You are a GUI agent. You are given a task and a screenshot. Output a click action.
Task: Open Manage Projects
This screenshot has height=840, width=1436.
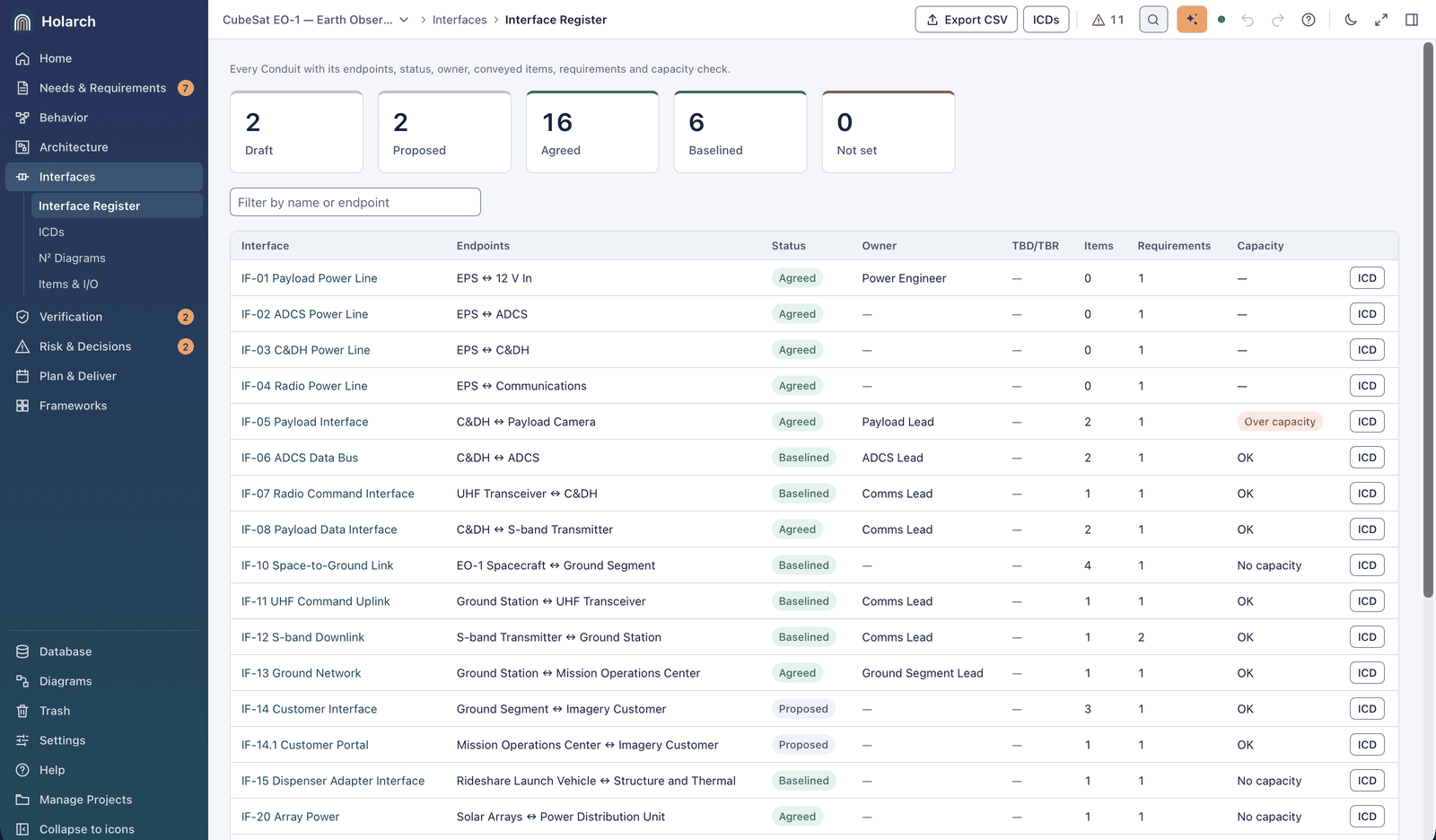[x=104, y=800]
